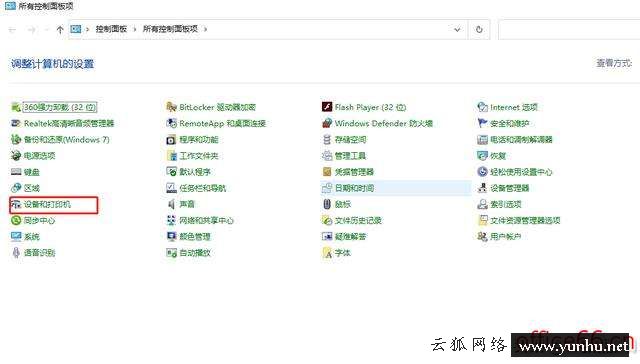This screenshot has width=640, height=364.
Task: Open the 默认程序 icon
Action: tap(171, 172)
